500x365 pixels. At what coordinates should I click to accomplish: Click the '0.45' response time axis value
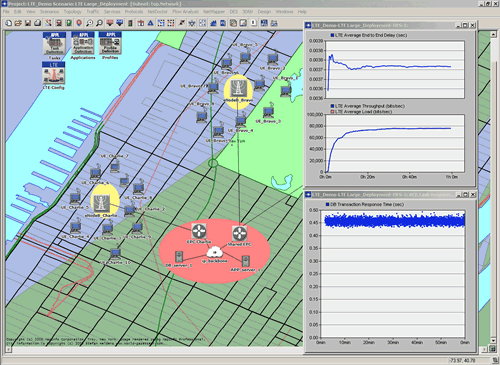pos(313,223)
